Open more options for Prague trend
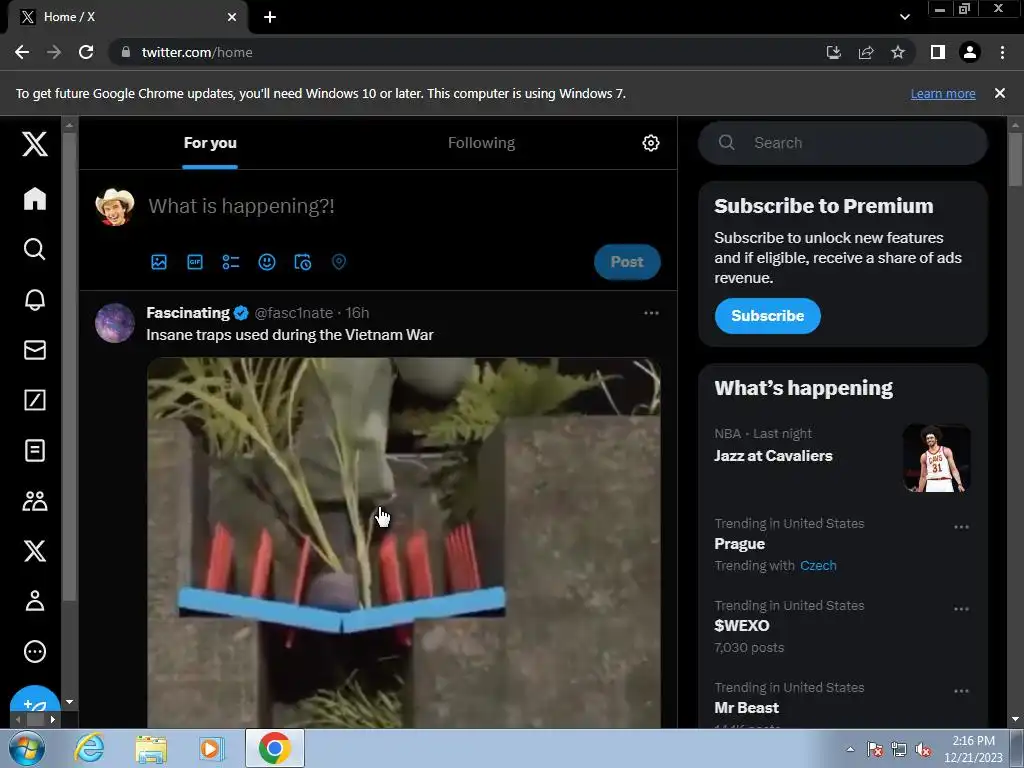 coord(961,527)
